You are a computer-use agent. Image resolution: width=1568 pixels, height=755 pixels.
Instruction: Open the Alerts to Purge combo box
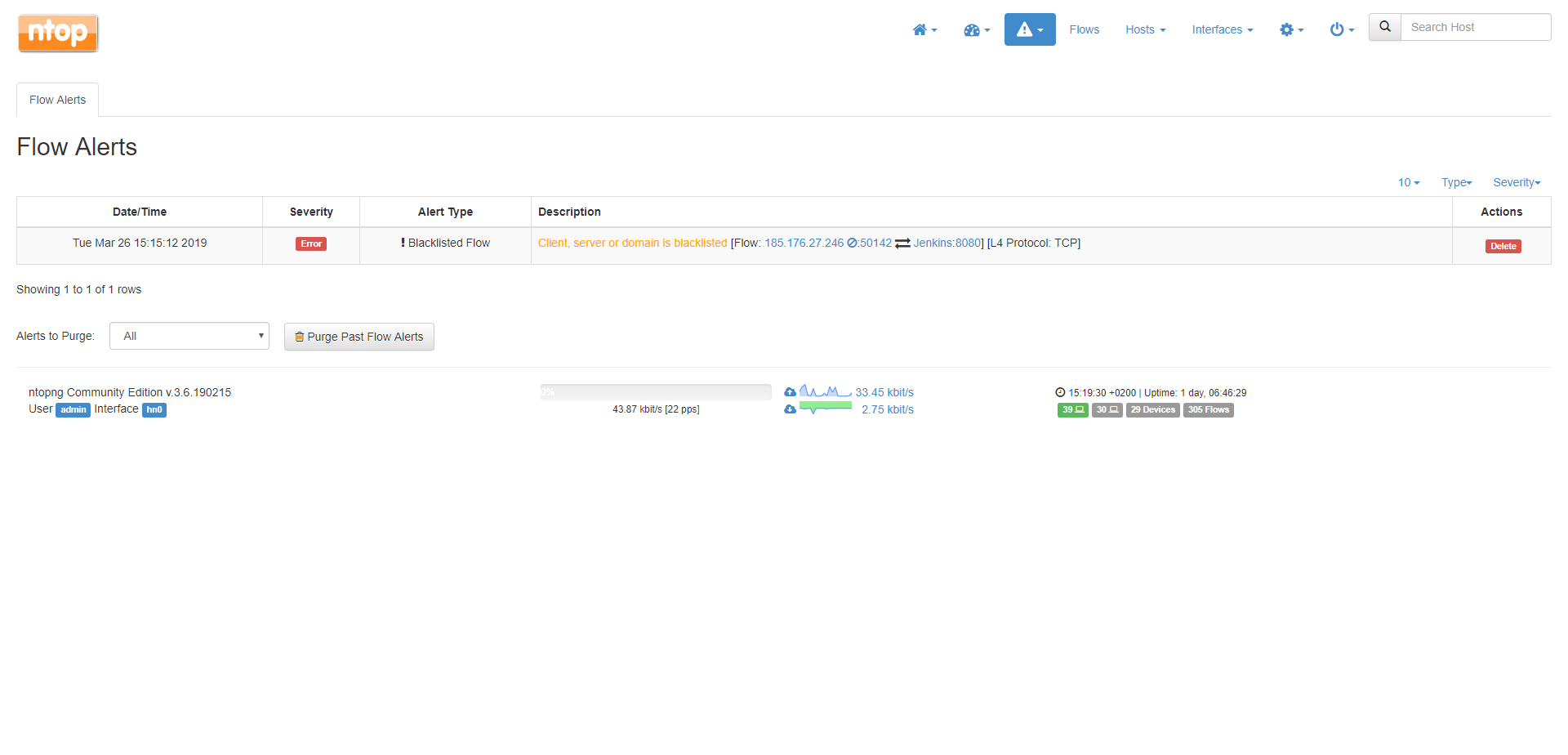[189, 336]
